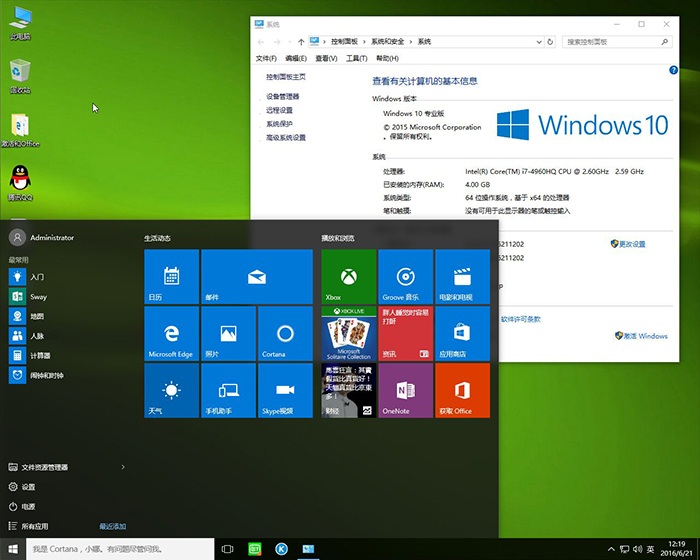Open the OneNote tile
Screen dimensions: 700x560
click(x=405, y=390)
